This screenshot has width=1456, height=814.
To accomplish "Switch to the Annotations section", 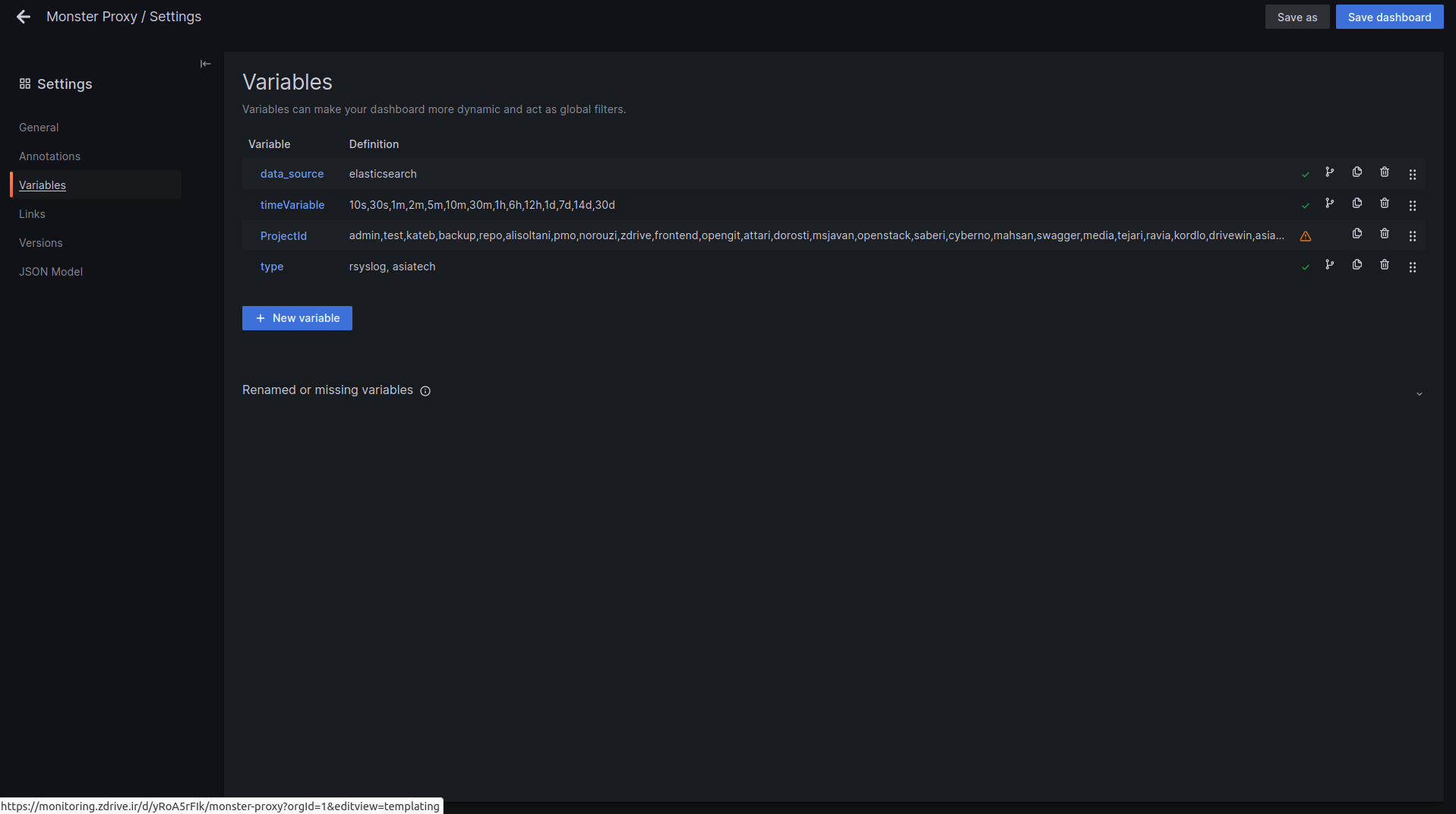I will (49, 156).
